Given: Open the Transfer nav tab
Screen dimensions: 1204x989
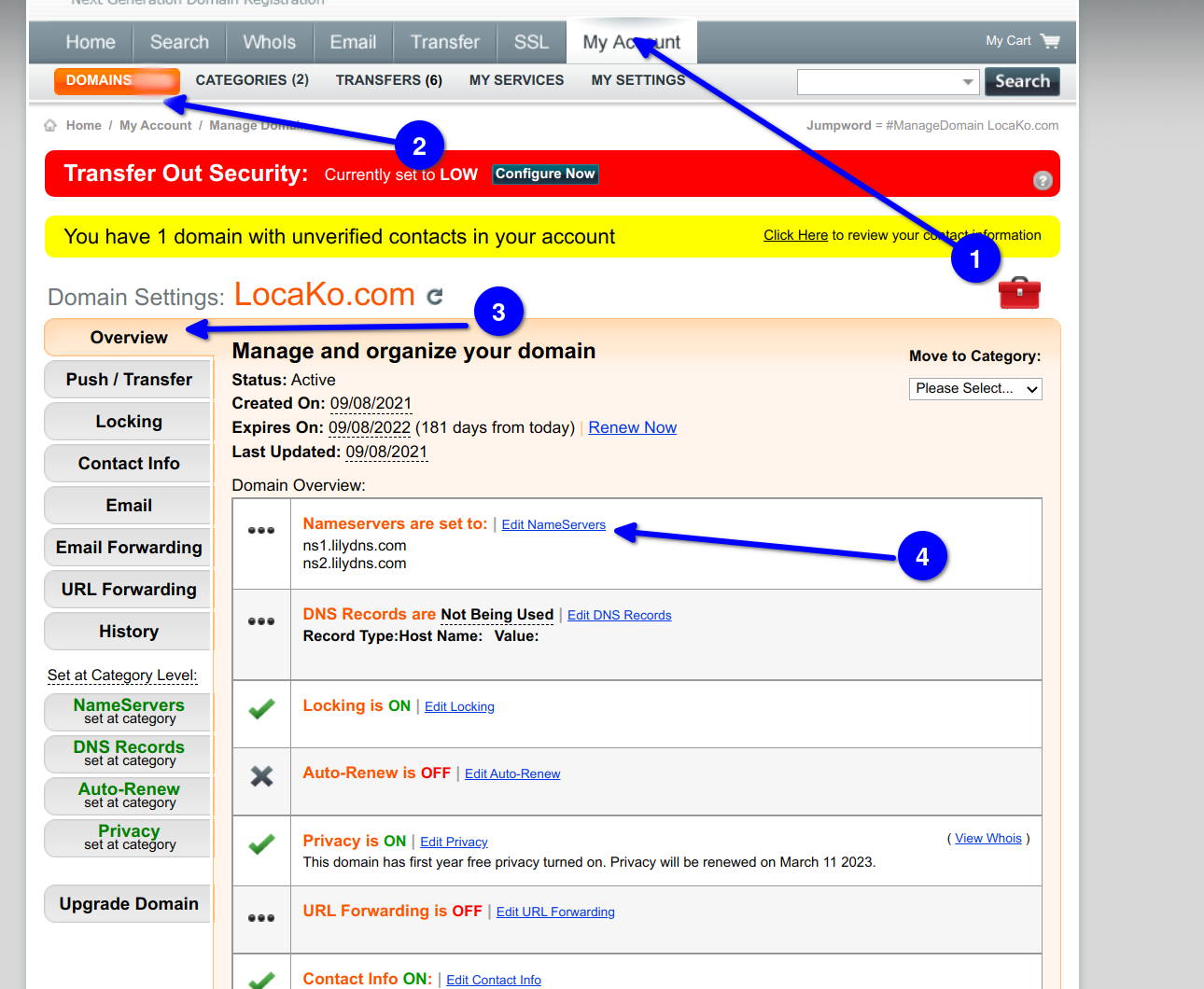Looking at the screenshot, I should pos(445,42).
